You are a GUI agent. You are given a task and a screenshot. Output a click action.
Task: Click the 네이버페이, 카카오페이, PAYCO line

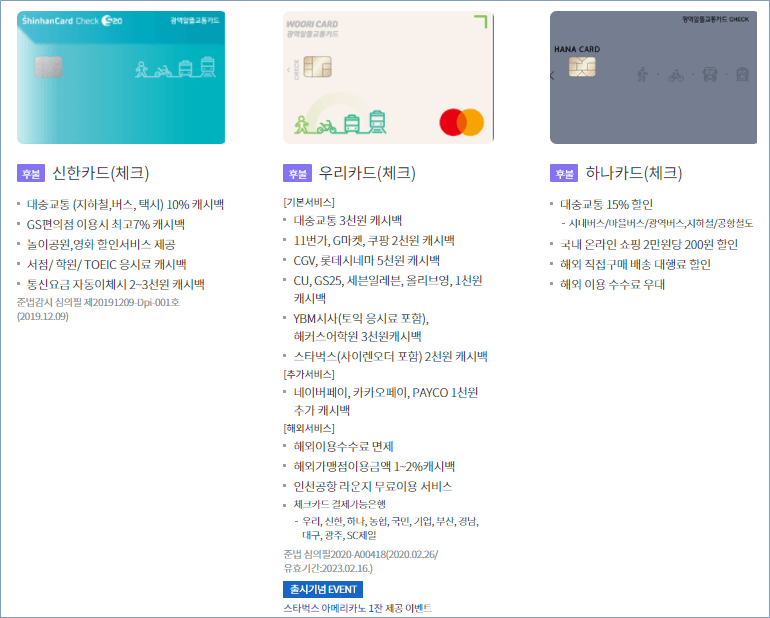385,401
